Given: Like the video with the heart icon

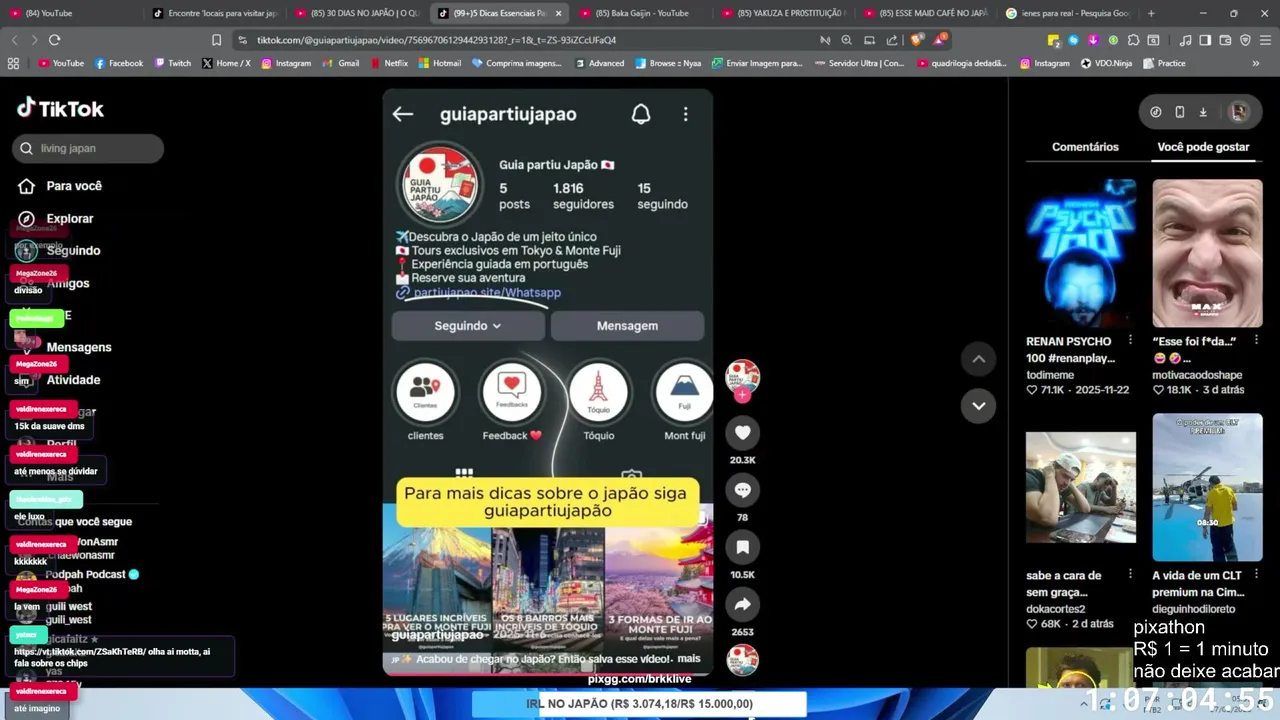Looking at the screenshot, I should pyautogui.click(x=742, y=433).
